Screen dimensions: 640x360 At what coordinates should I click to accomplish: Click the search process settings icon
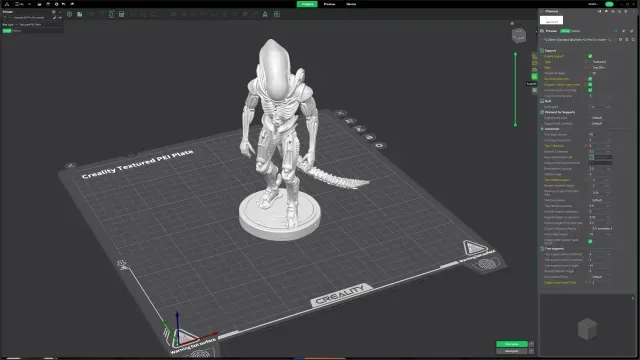(x=633, y=40)
